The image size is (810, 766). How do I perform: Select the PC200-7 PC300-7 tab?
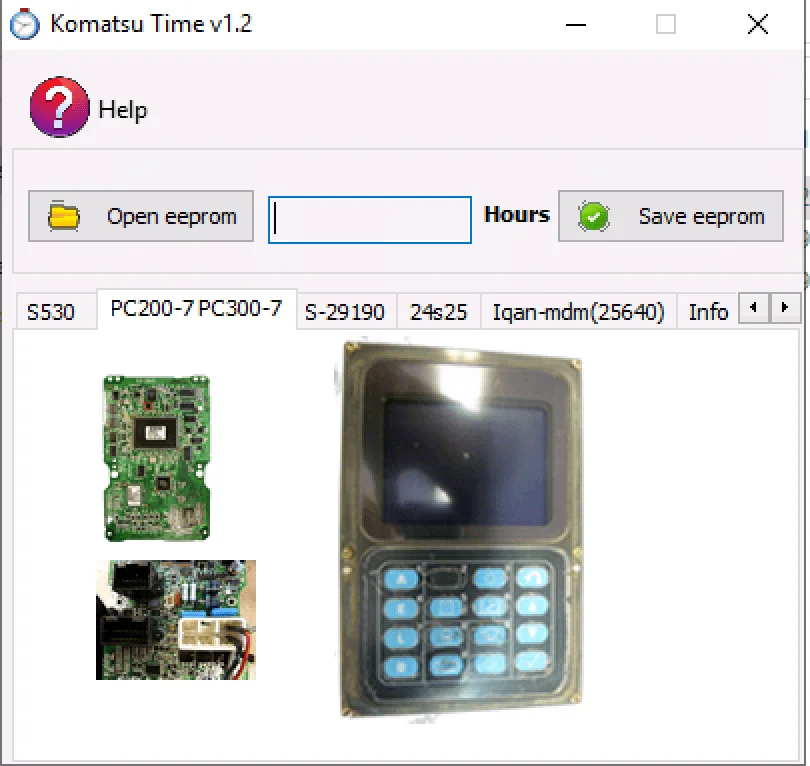[x=197, y=309]
